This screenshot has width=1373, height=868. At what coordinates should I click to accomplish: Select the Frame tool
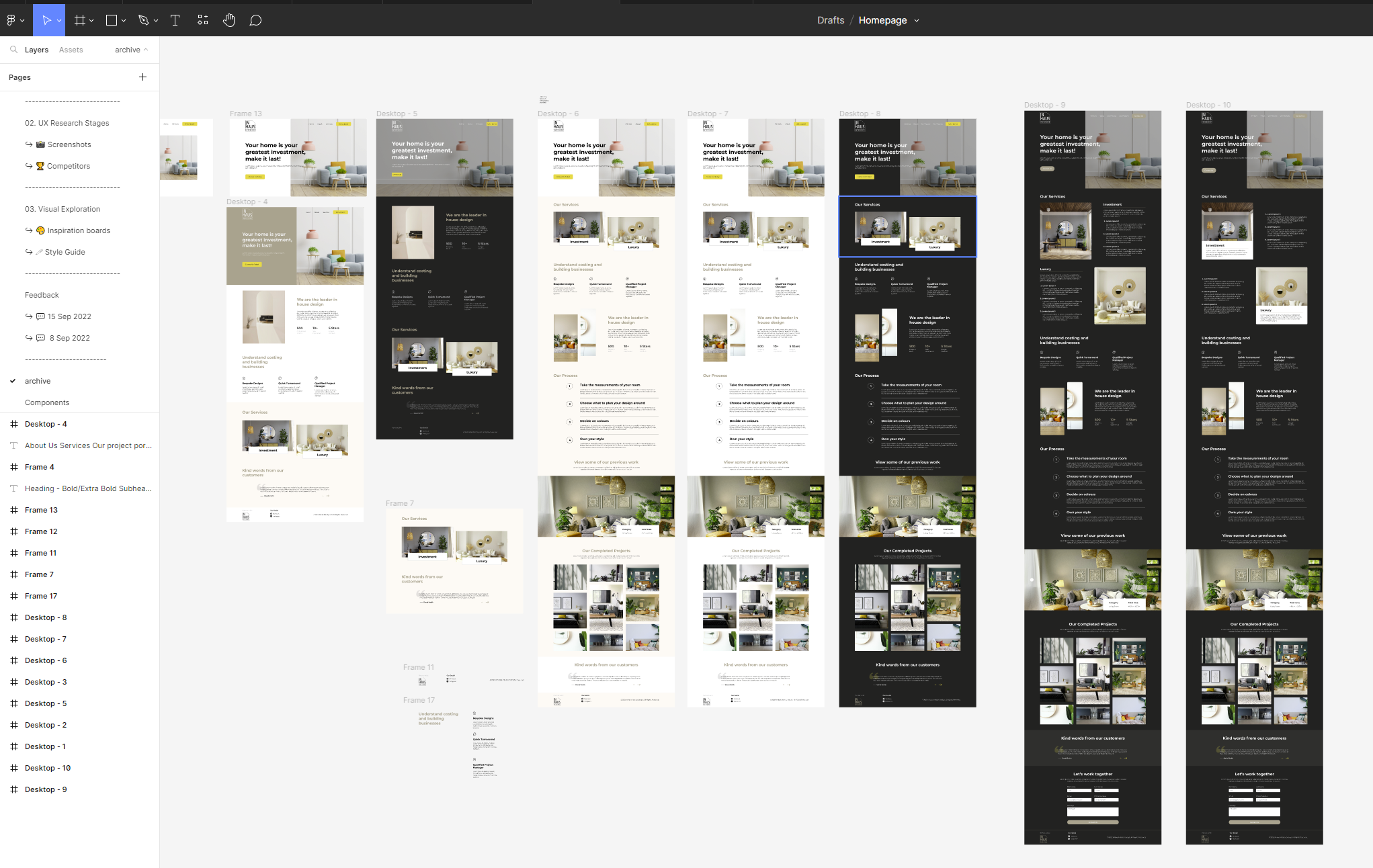tap(80, 19)
